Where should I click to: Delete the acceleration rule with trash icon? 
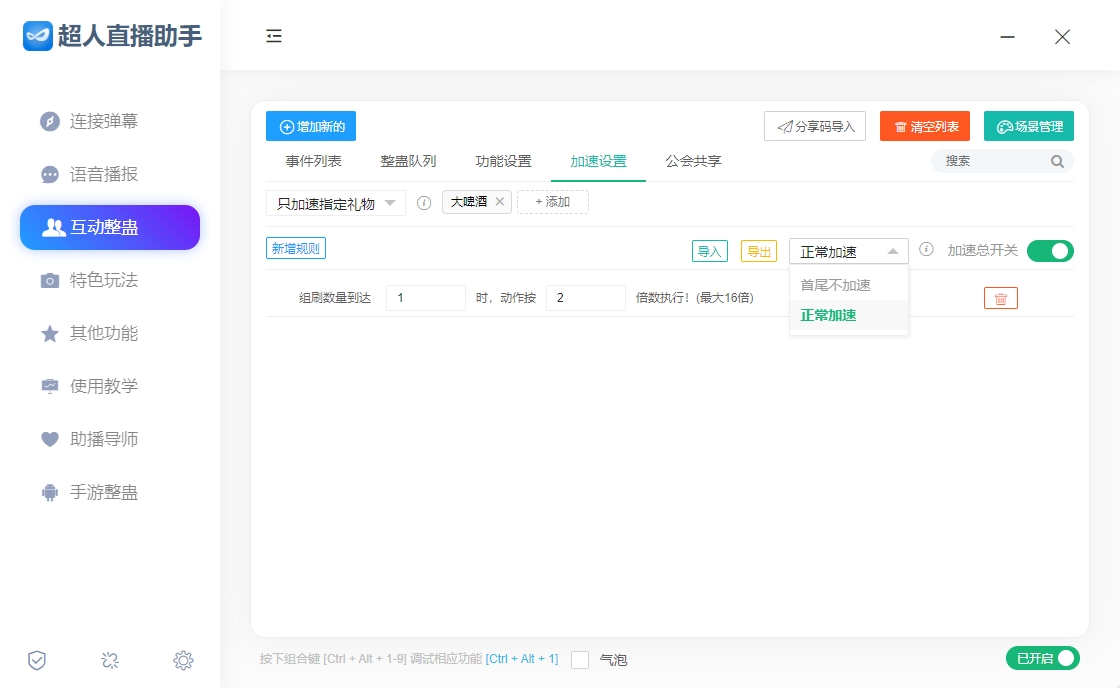(x=1000, y=298)
